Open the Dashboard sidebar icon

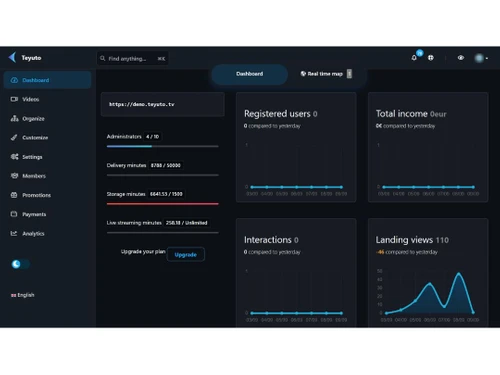[14, 80]
